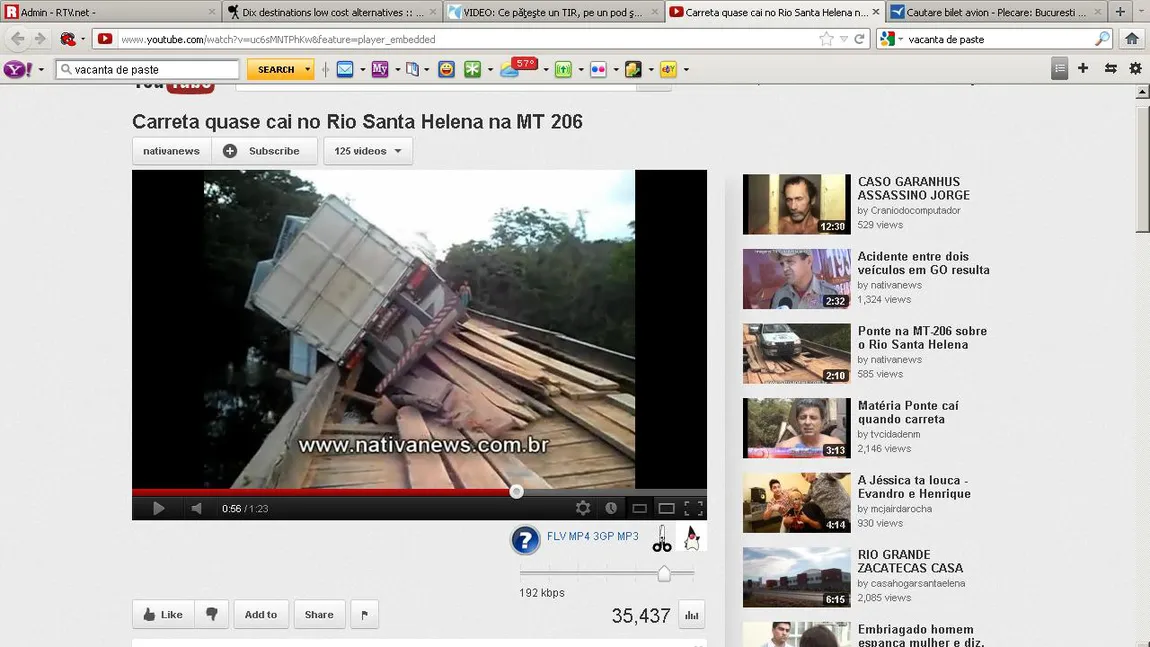
Task: Open the Yahoo toolbar settings gear
Action: tap(1135, 69)
